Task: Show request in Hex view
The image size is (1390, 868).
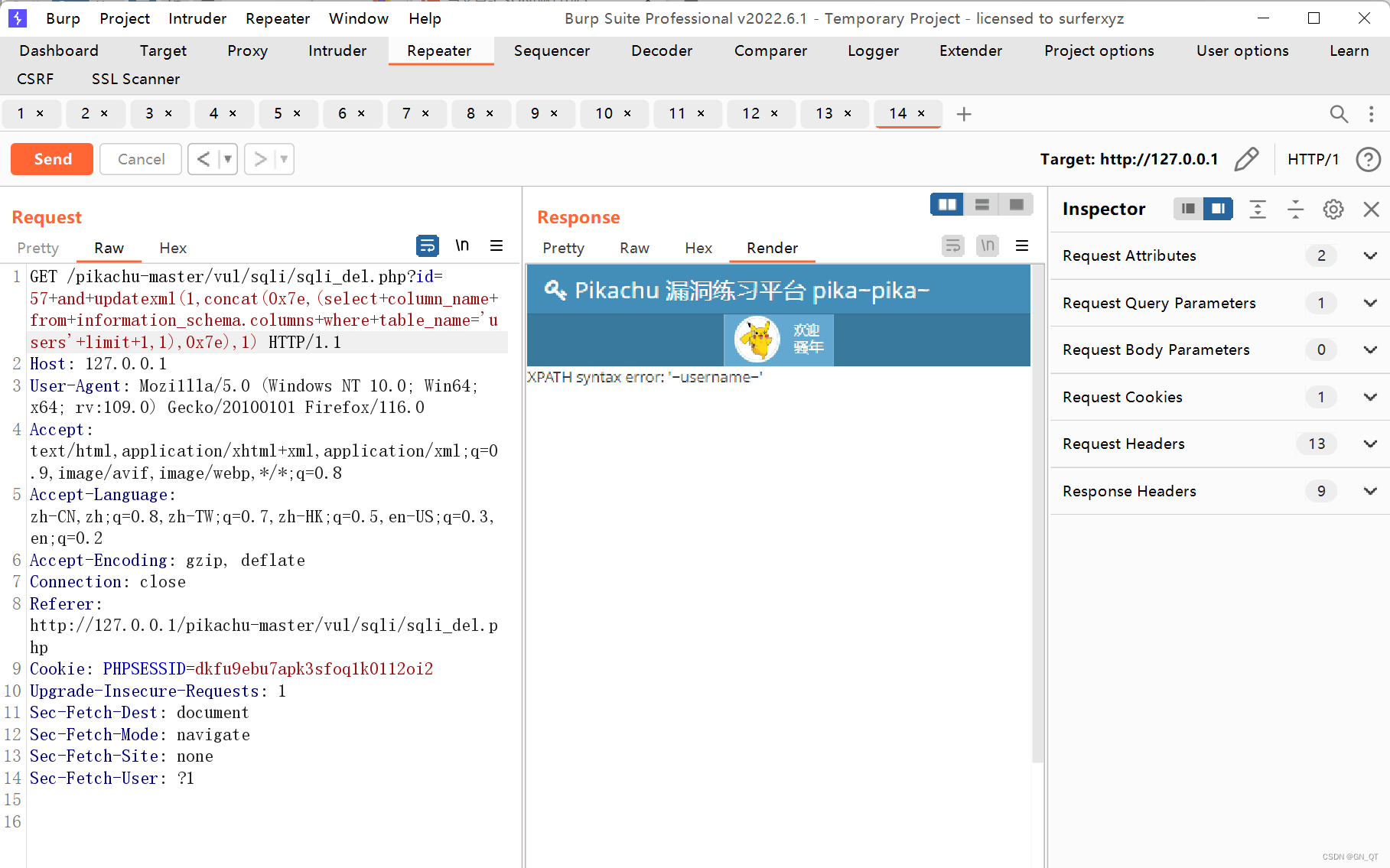Action: pyautogui.click(x=173, y=248)
